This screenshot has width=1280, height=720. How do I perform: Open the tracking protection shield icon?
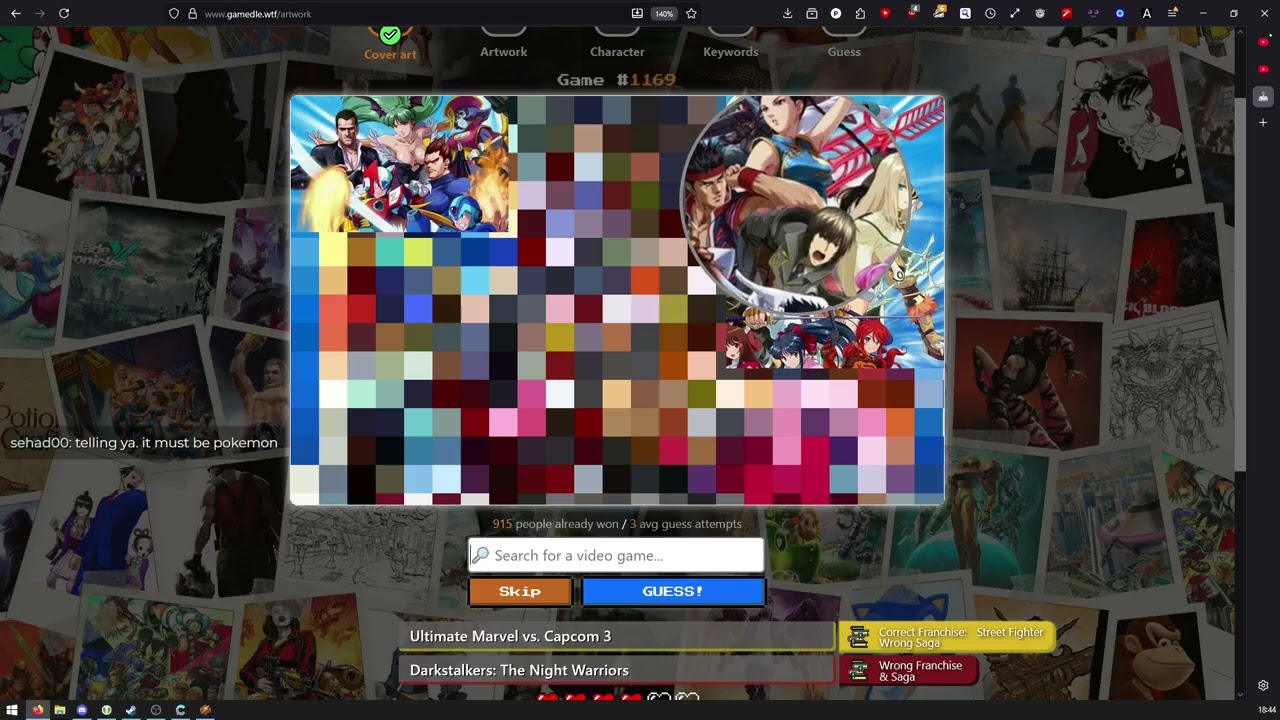174,14
